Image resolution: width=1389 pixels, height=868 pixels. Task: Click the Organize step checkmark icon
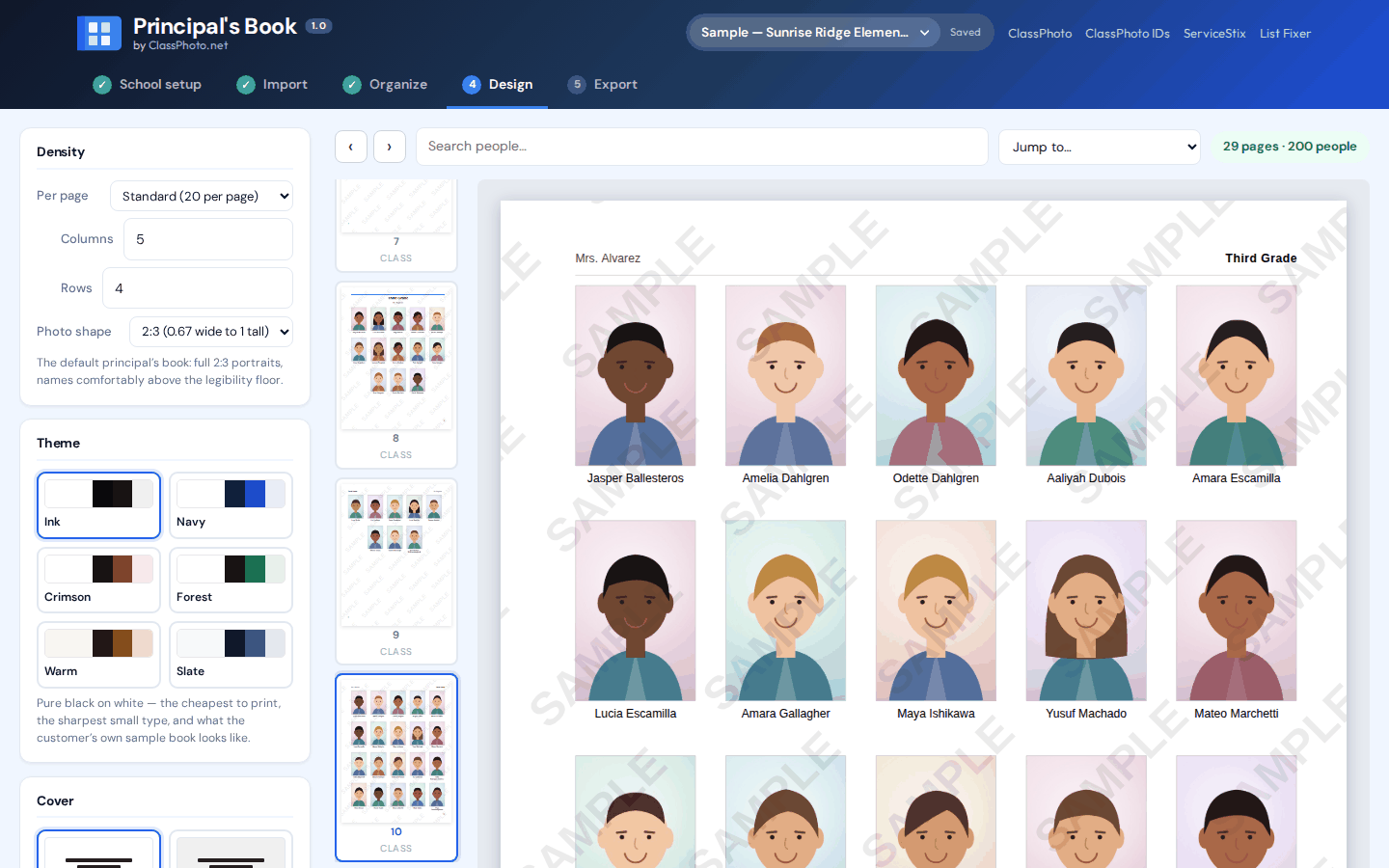tap(352, 85)
